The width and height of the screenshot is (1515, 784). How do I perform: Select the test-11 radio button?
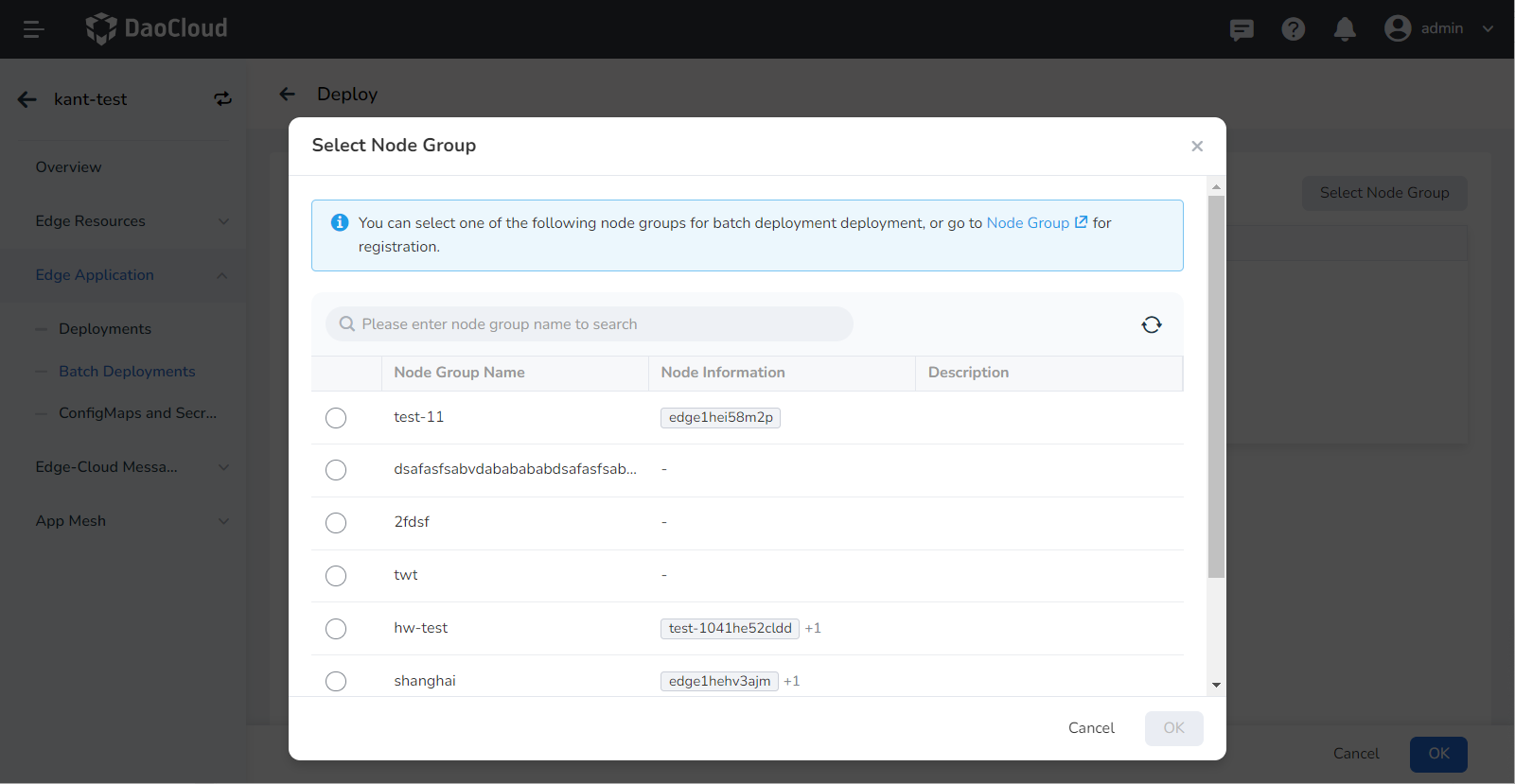coord(336,418)
